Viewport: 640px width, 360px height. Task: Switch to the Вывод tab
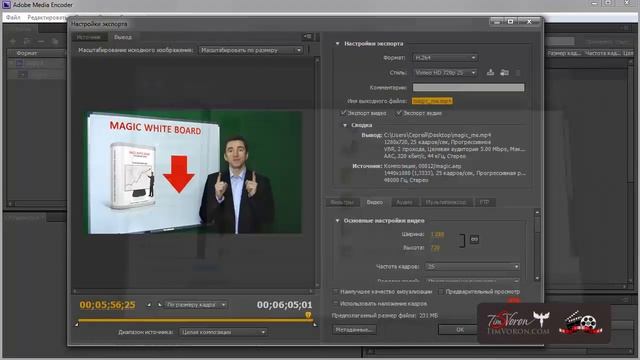(x=123, y=37)
